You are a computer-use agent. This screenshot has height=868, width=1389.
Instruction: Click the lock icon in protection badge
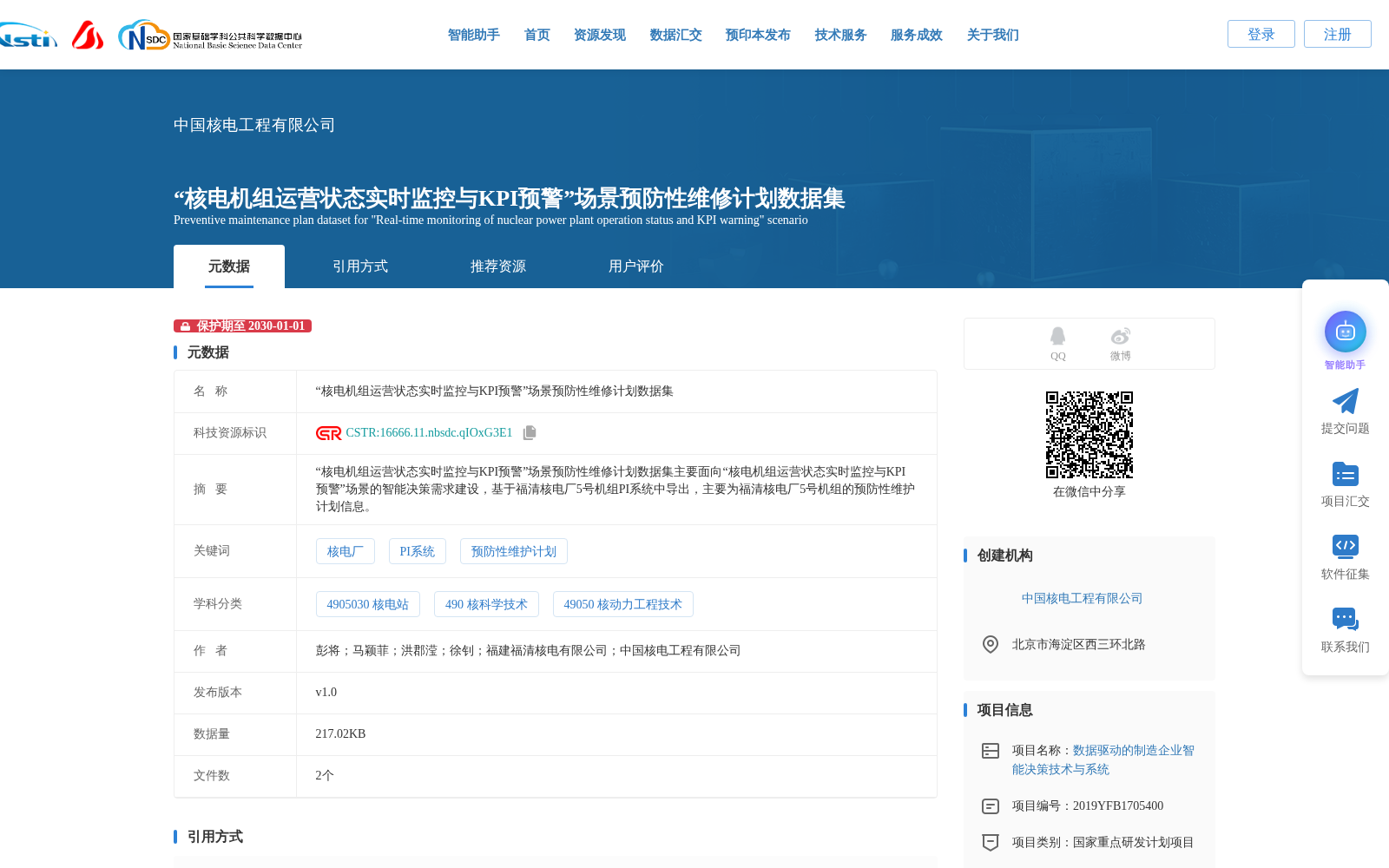(185, 326)
